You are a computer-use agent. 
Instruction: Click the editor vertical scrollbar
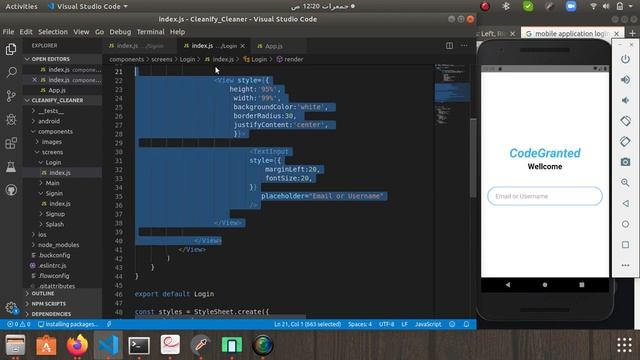click(473, 158)
